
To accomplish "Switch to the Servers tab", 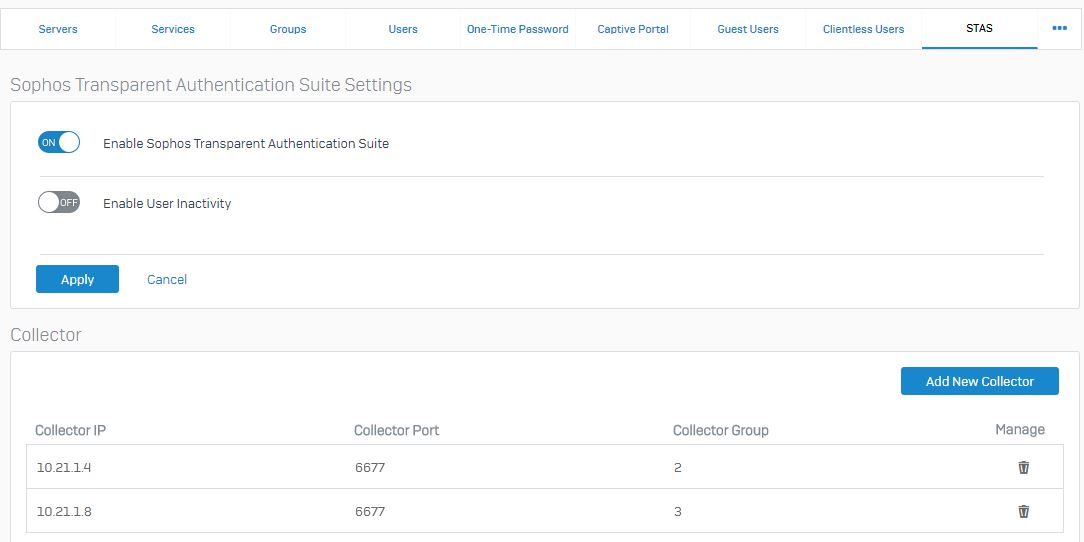I will (58, 29).
